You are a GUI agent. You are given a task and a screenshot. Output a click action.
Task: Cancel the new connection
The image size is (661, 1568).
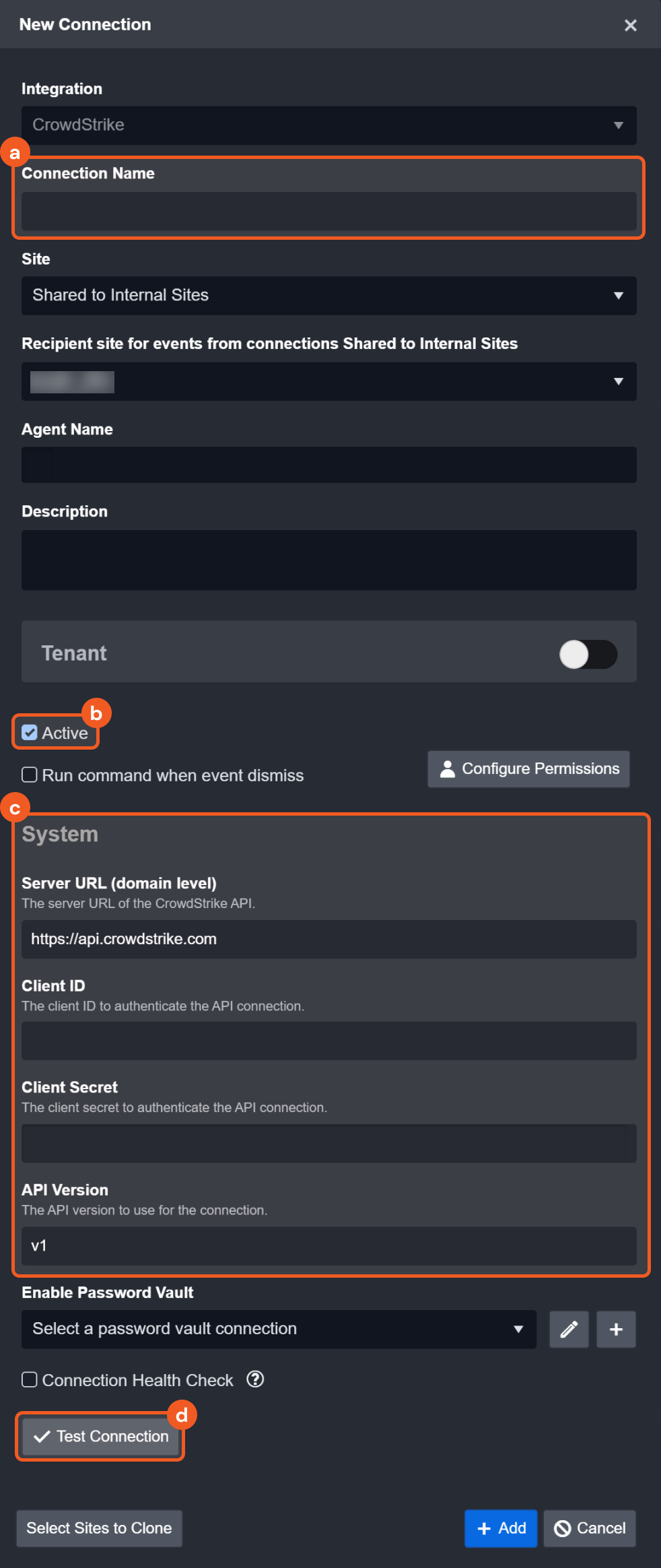pyautogui.click(x=589, y=1528)
